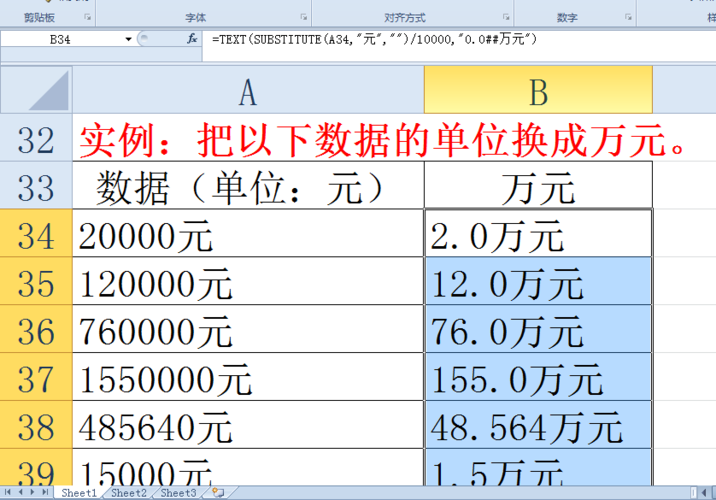Image resolution: width=716 pixels, height=500 pixels.
Task: Go to next sheet navigation arrow
Action: coord(32,492)
